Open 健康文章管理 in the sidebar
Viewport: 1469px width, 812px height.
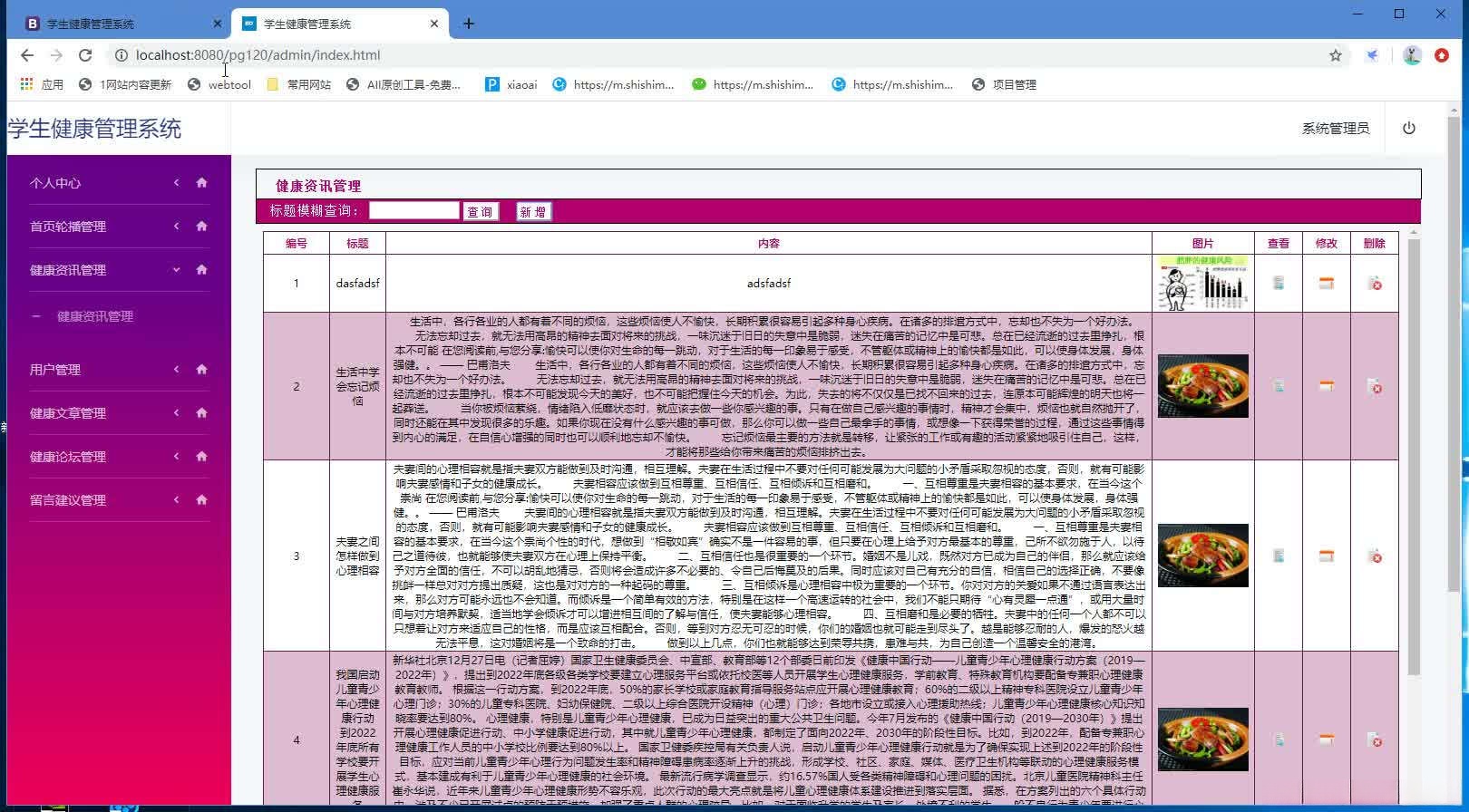tap(68, 413)
